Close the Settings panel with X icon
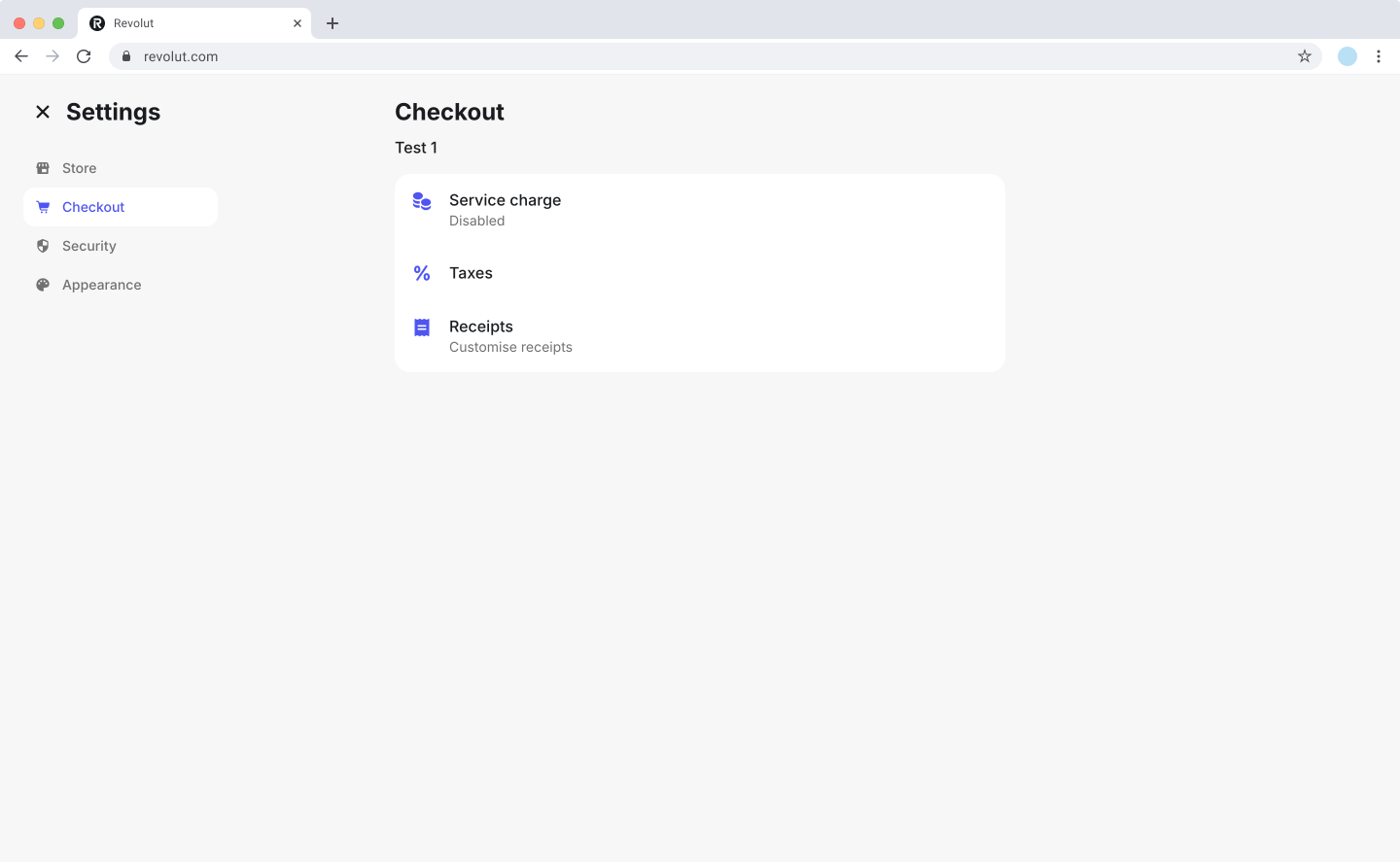This screenshot has height=862, width=1400. pyautogui.click(x=43, y=112)
